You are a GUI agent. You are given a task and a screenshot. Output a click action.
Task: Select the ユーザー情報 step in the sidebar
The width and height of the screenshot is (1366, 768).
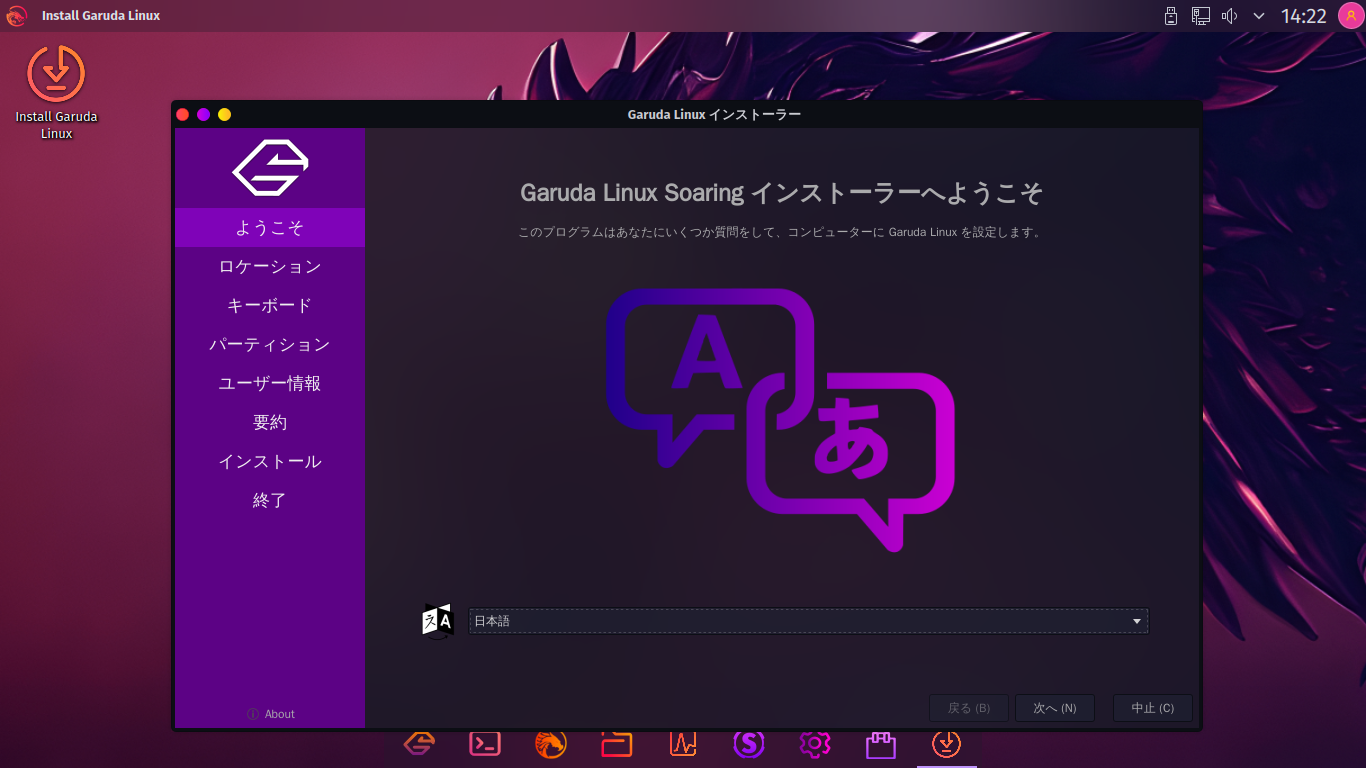point(270,384)
